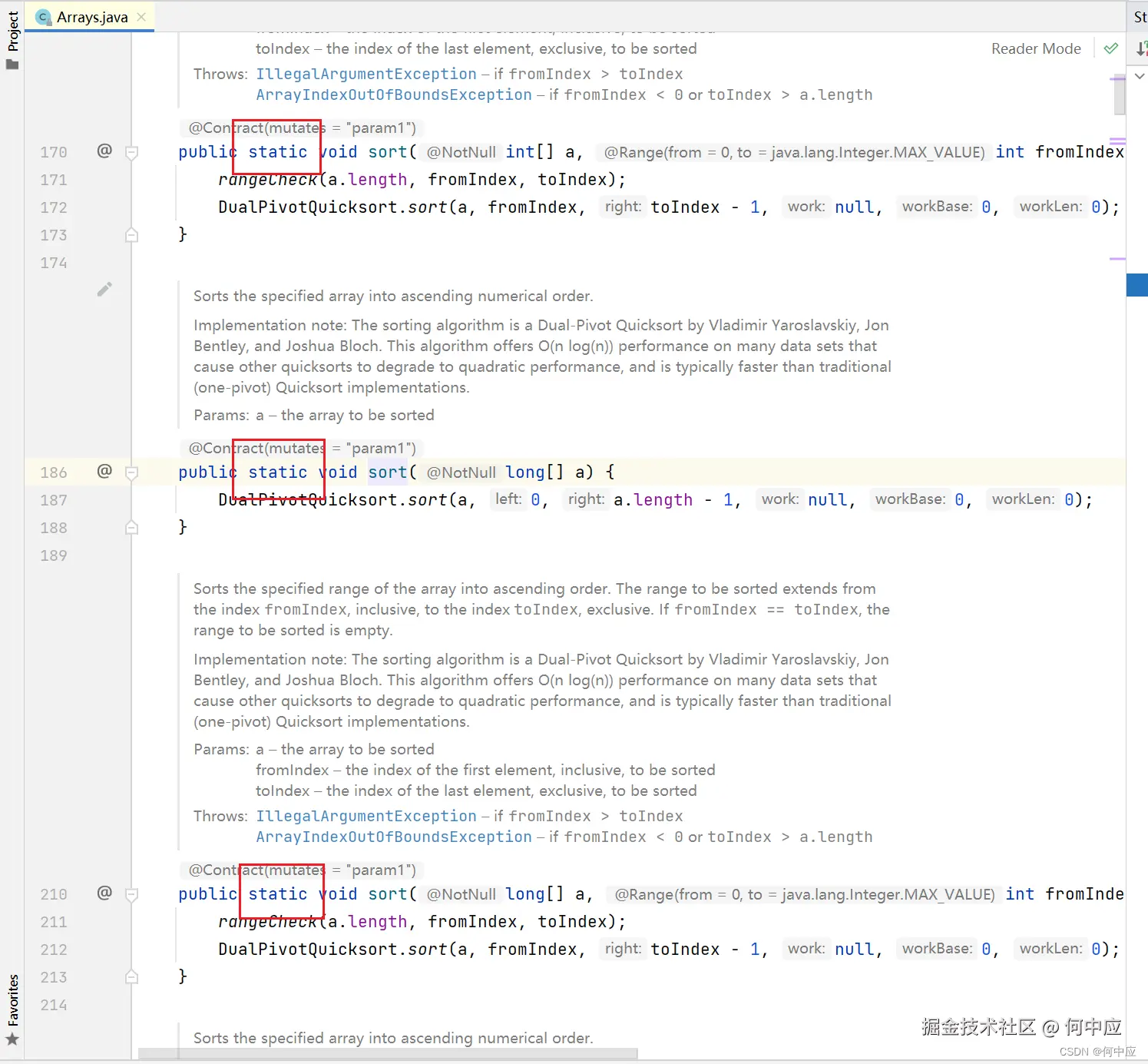The width and height of the screenshot is (1148, 1064).
Task: Close the Arrays.java editor tab
Action: (141, 17)
